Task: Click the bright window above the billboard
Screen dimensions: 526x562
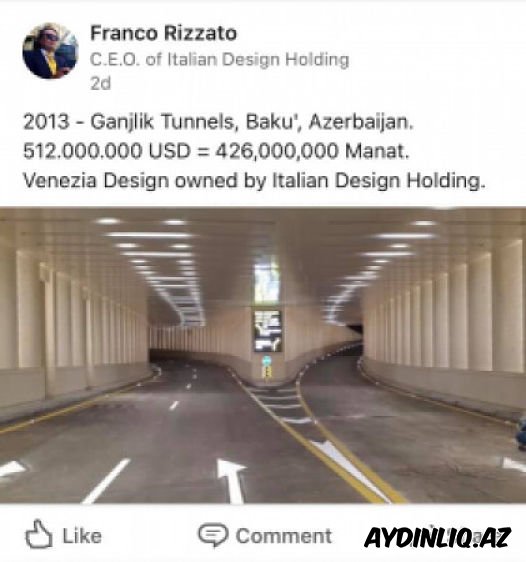Action: (x=267, y=281)
